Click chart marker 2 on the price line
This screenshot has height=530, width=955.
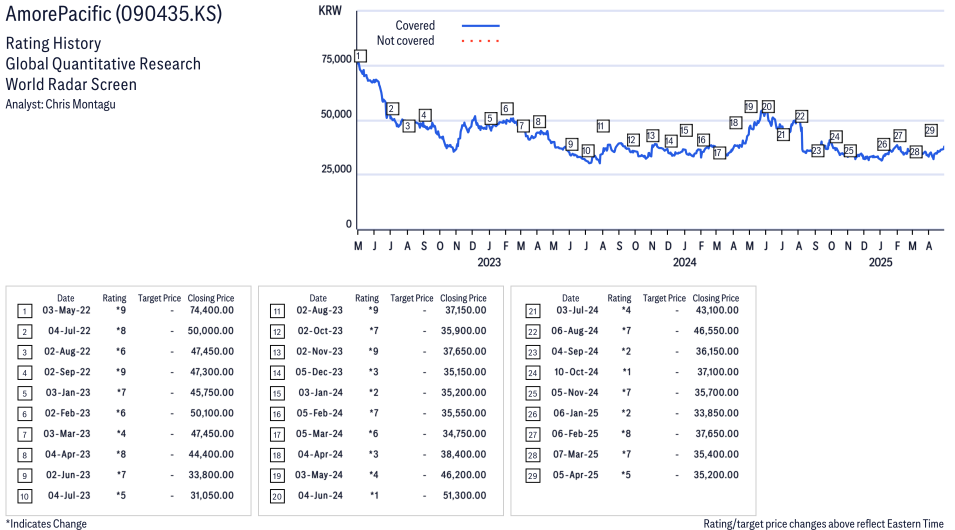click(392, 109)
